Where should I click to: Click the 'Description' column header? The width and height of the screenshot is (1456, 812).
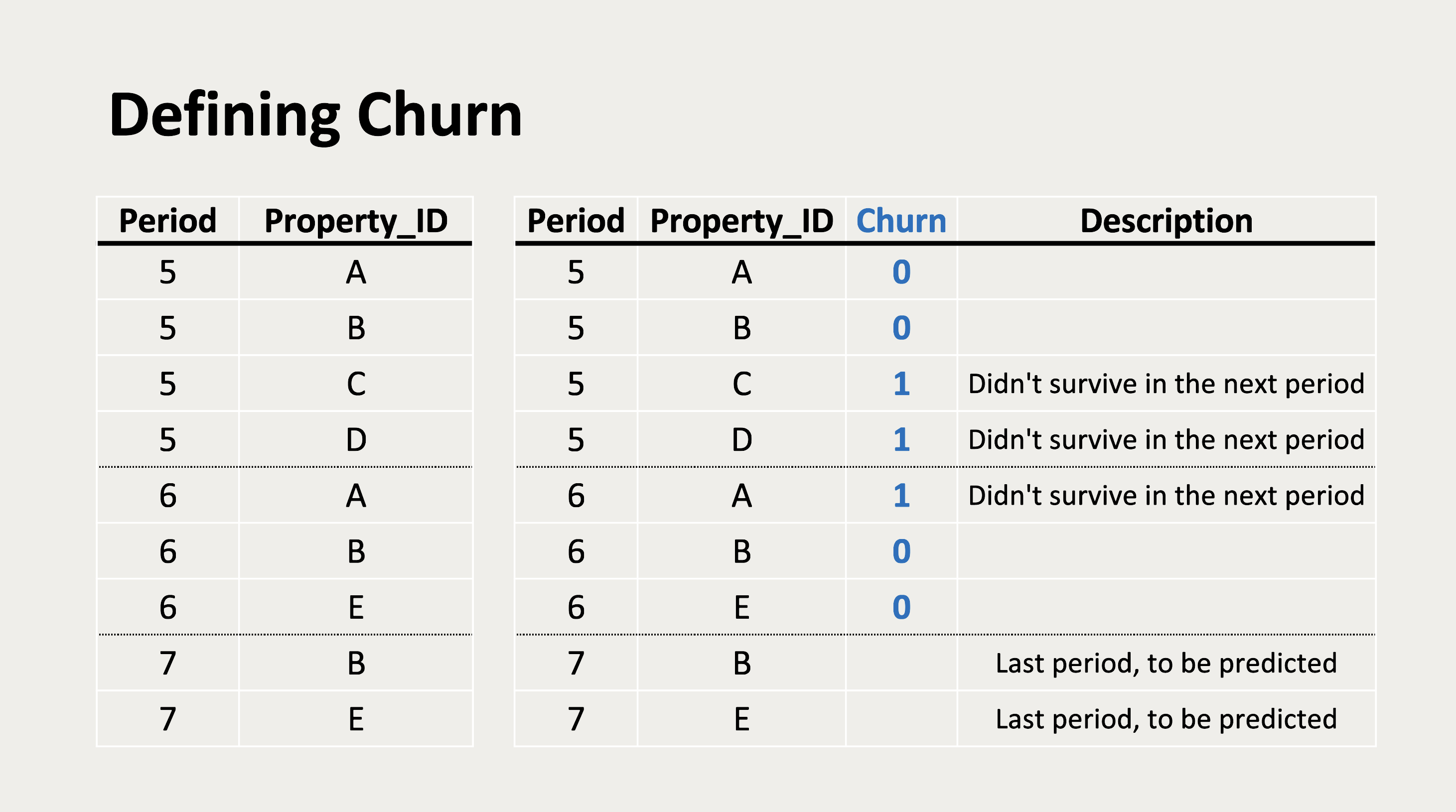pyautogui.click(x=1166, y=220)
